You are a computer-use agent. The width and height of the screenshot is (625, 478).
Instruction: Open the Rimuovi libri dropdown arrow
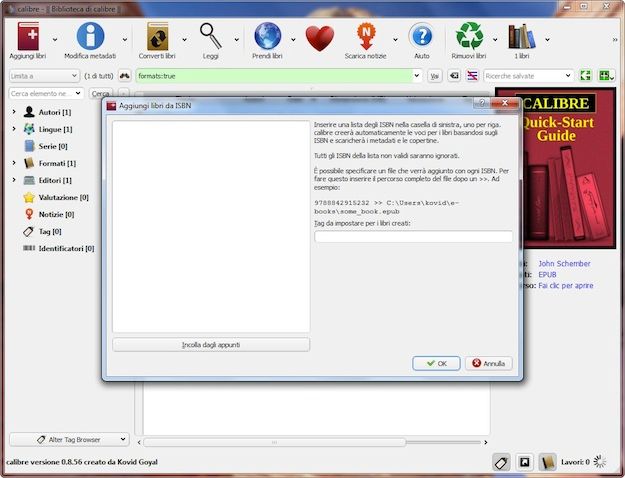tap(495, 39)
